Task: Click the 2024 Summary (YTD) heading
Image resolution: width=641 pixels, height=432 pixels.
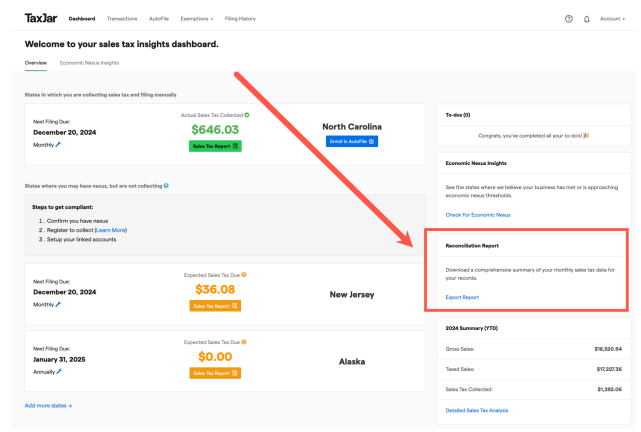Action: tap(472, 328)
